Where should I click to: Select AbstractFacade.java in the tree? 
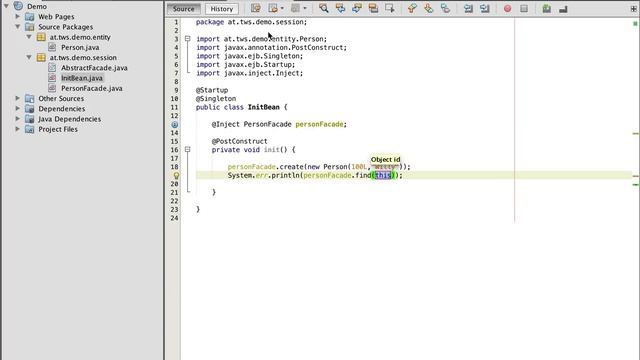[x=94, y=68]
